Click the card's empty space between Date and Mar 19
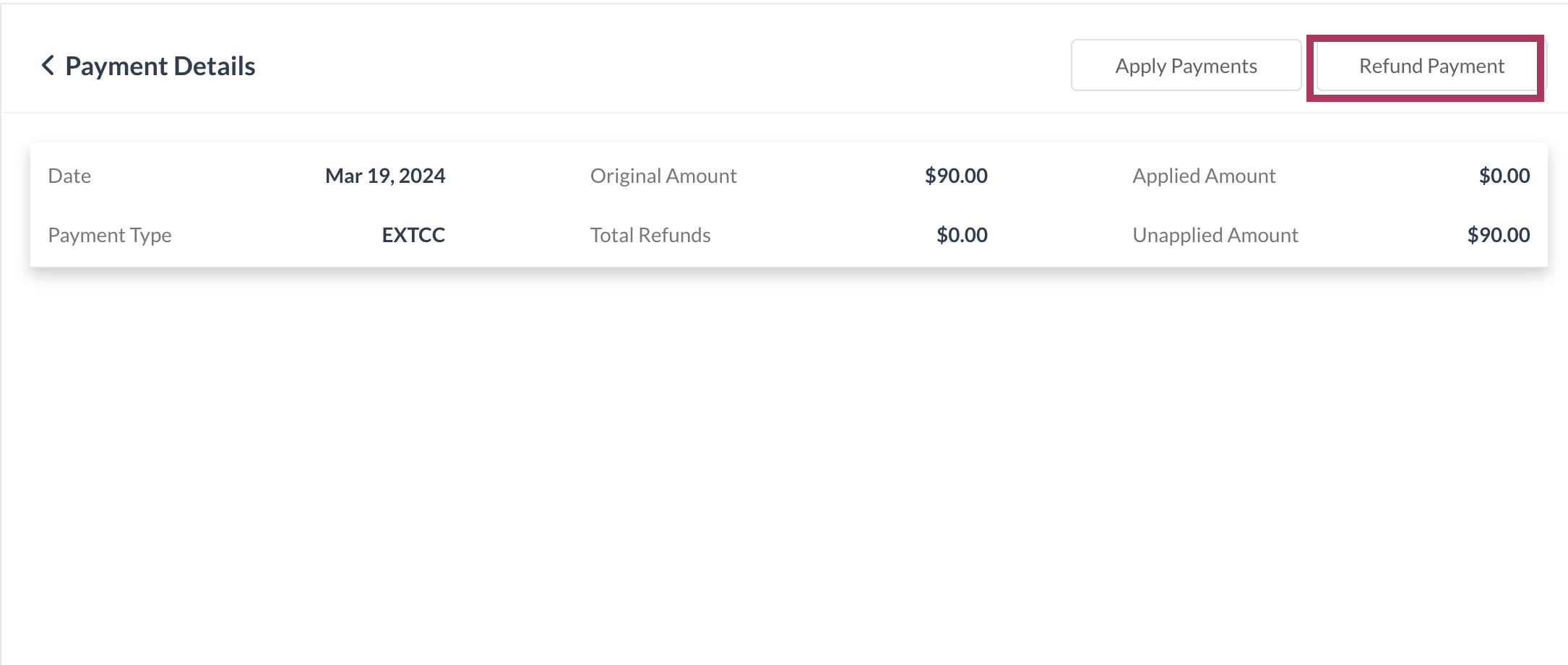 pyautogui.click(x=210, y=176)
